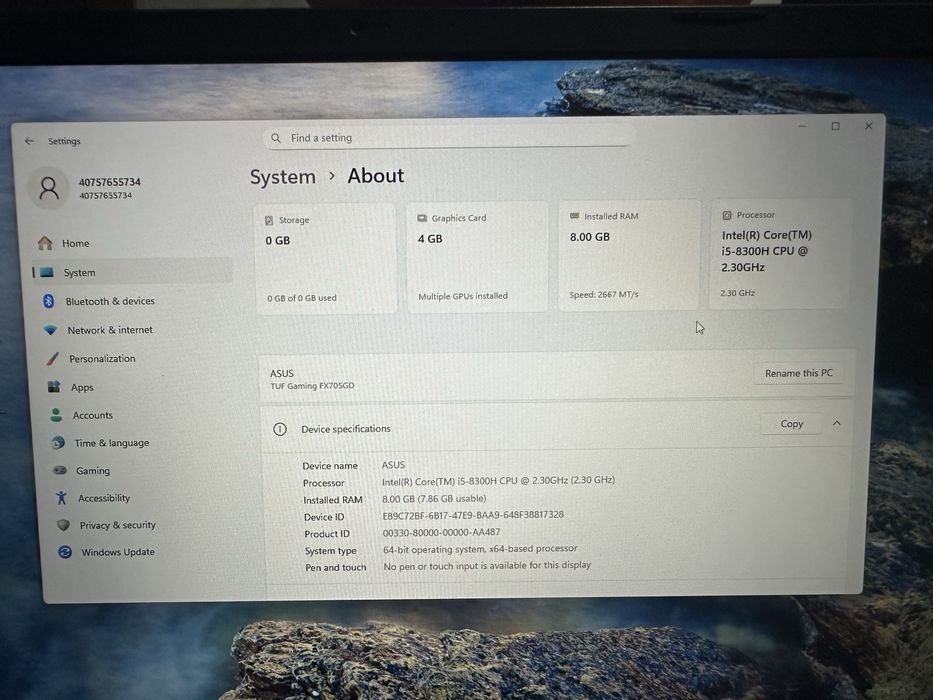Click Installed RAM value 8.00 GB usable

click(x=434, y=499)
